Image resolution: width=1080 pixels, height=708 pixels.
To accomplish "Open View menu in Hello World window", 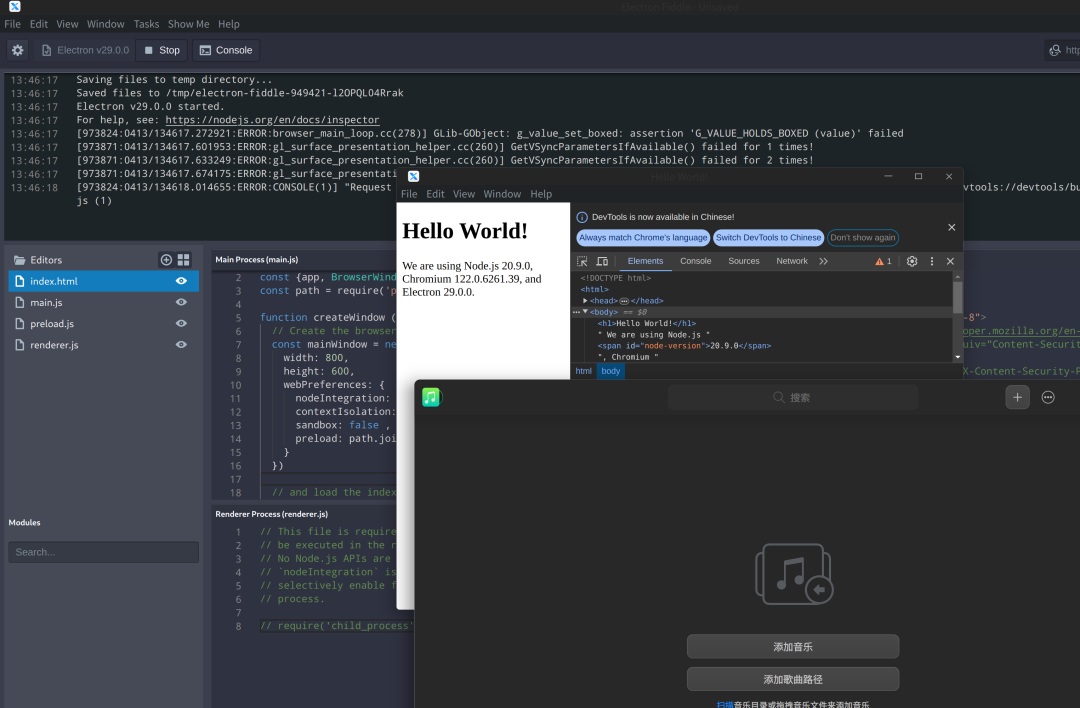I will [464, 194].
